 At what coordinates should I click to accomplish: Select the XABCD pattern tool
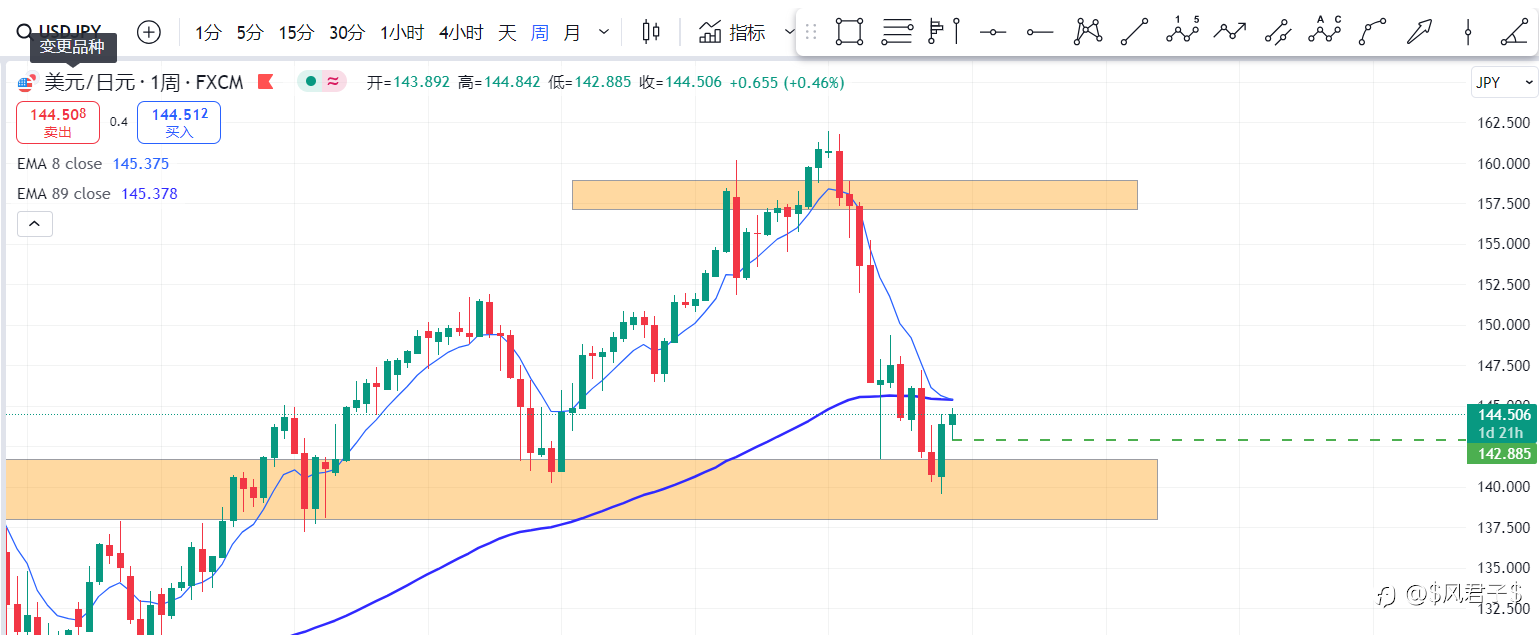point(1088,32)
